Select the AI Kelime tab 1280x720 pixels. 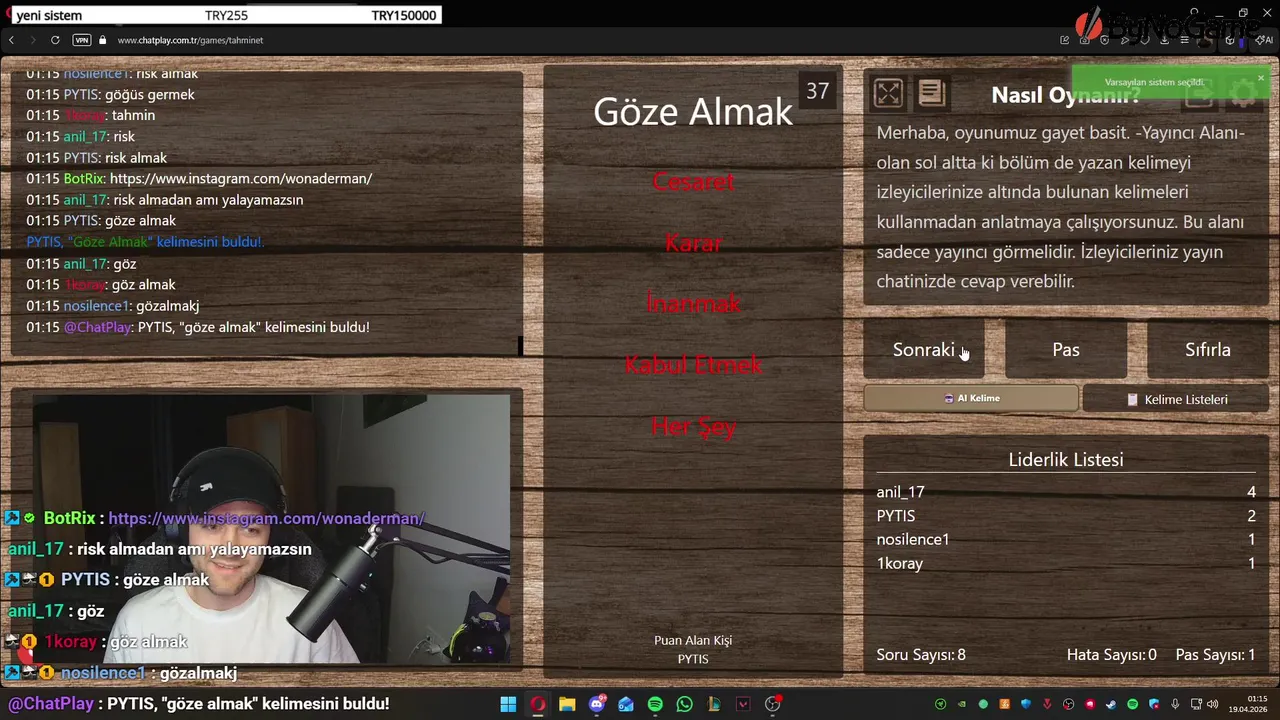tap(971, 398)
